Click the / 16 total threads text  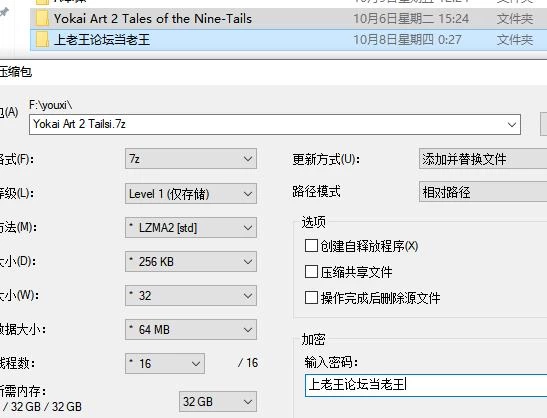point(248,363)
